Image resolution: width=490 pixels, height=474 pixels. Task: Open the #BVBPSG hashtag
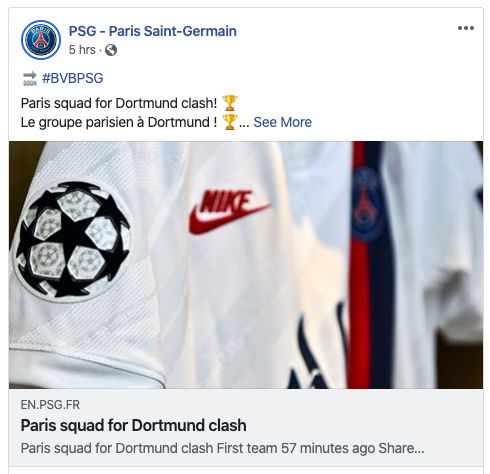(x=73, y=78)
